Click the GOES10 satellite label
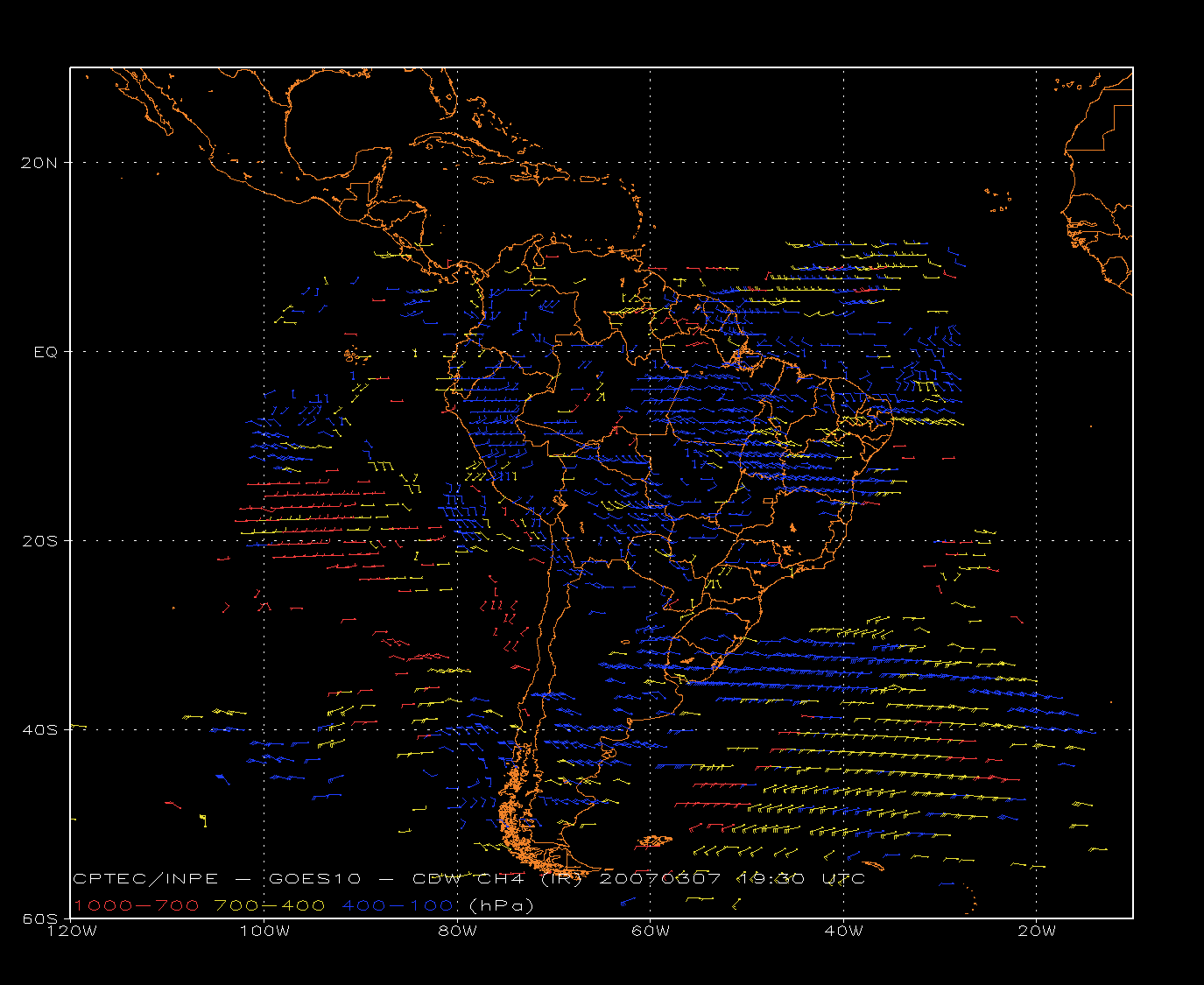The image size is (1204, 985). 315,878
